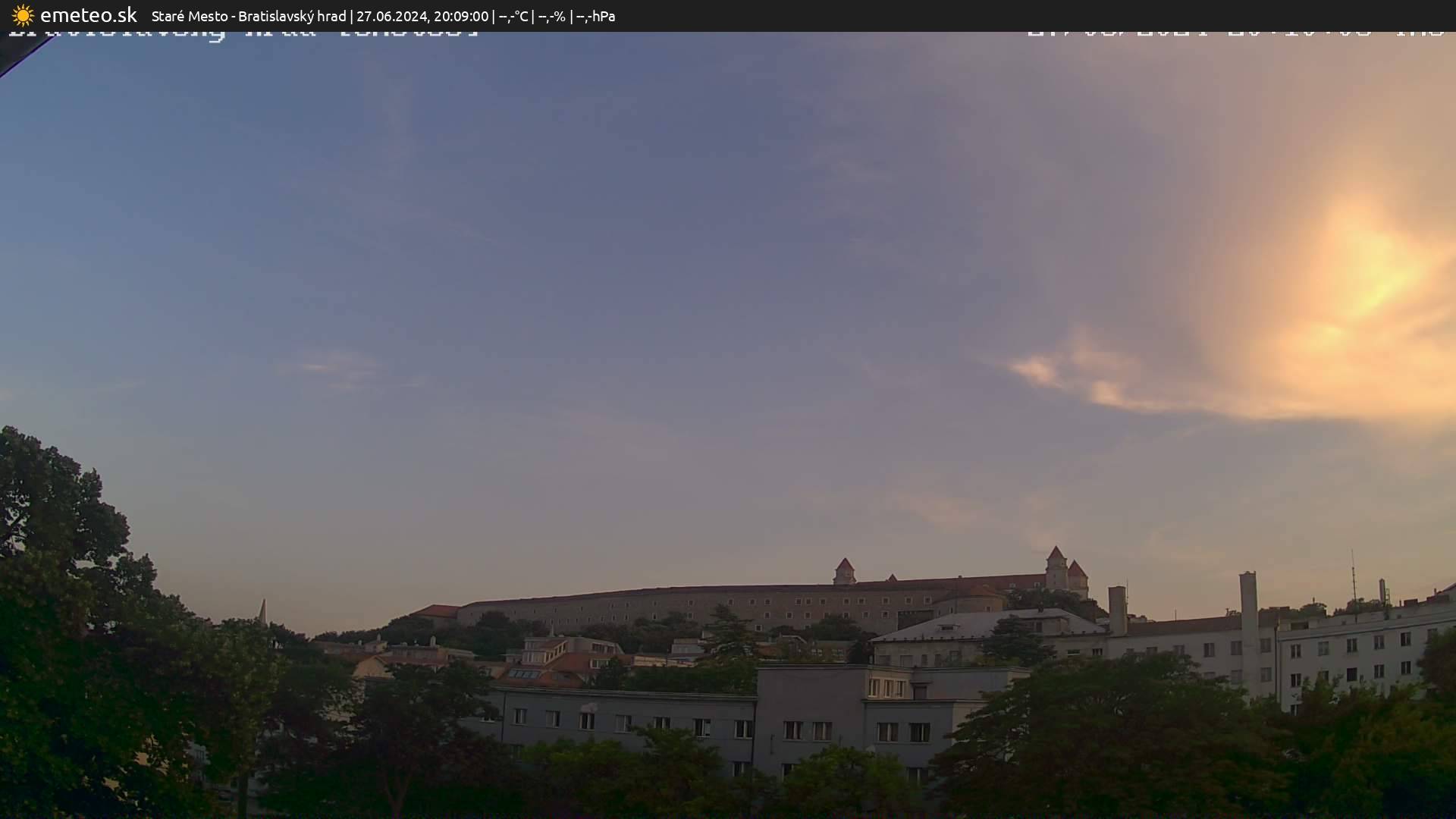The height and width of the screenshot is (819, 1456).
Task: Click the pressure readout showing hPa
Action: pos(595,16)
